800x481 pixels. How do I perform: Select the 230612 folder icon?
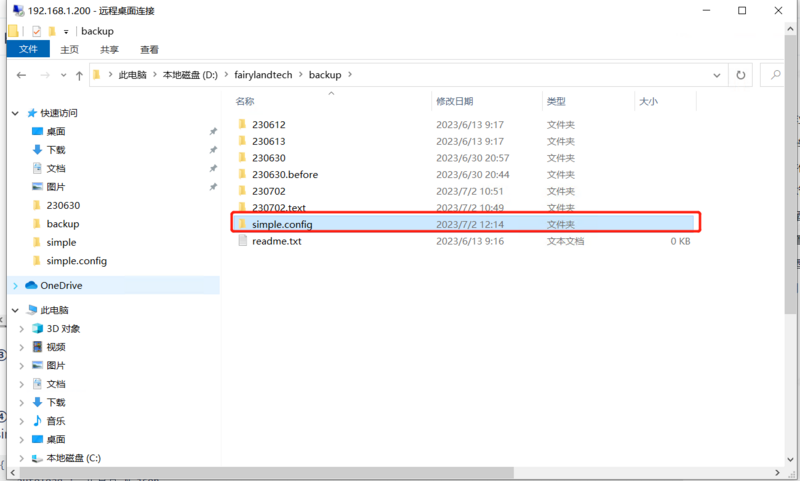click(x=242, y=125)
